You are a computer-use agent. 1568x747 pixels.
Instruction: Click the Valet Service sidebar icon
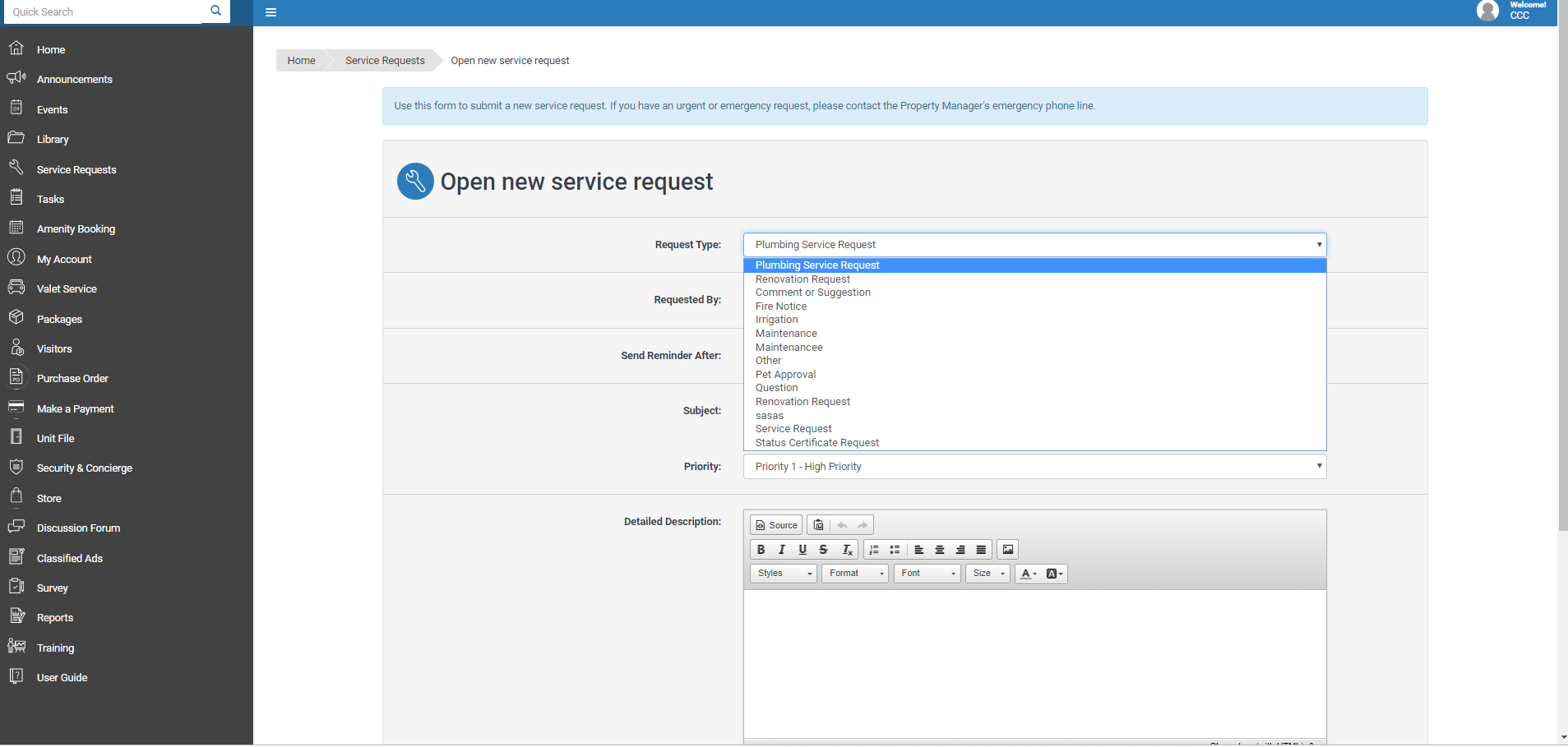[x=17, y=288]
